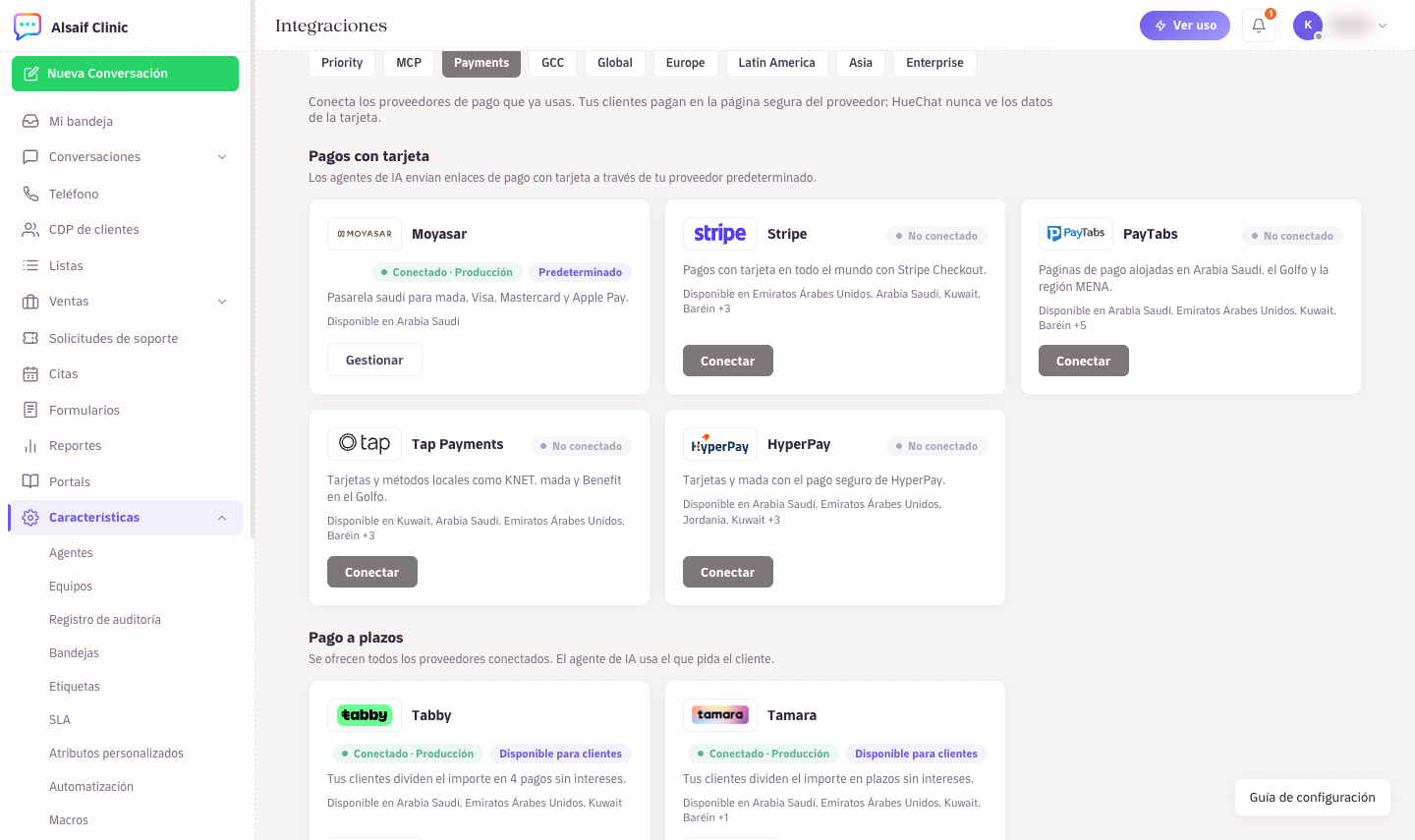The height and width of the screenshot is (840, 1415).
Task: Click the Características gear icon
Action: pos(30,517)
